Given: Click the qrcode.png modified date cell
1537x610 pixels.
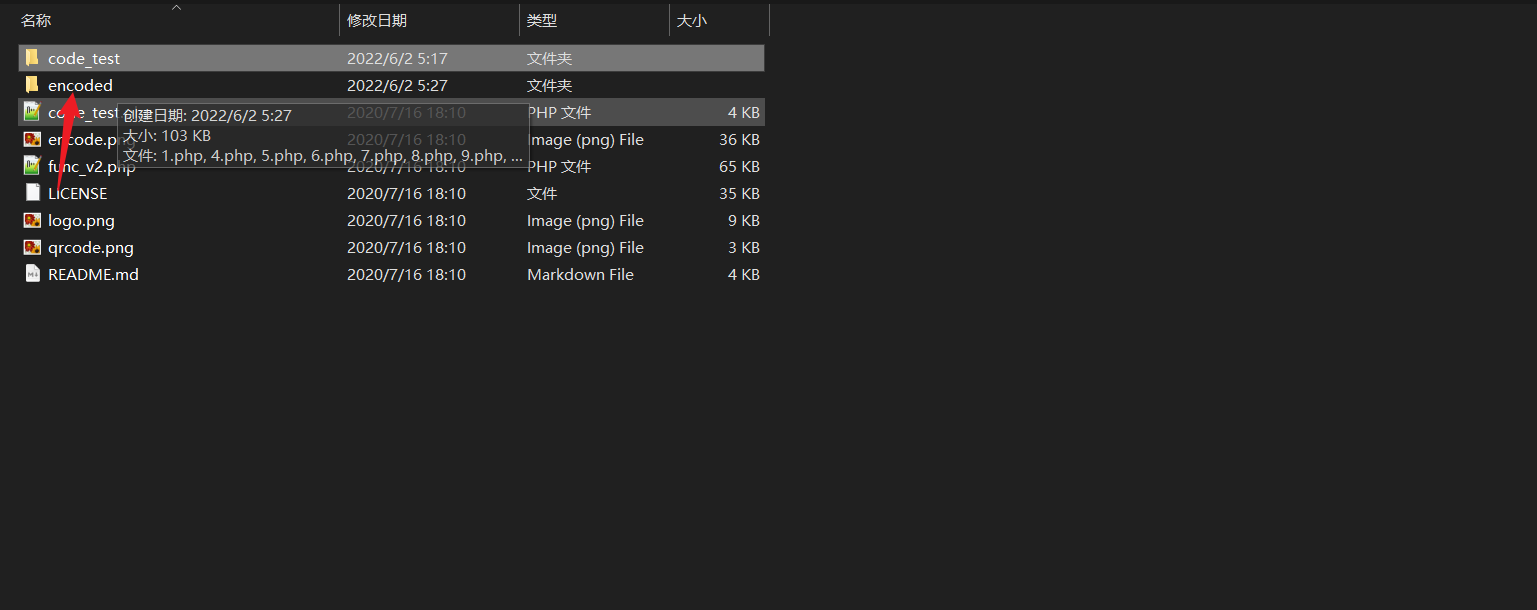Looking at the screenshot, I should click(x=406, y=248).
